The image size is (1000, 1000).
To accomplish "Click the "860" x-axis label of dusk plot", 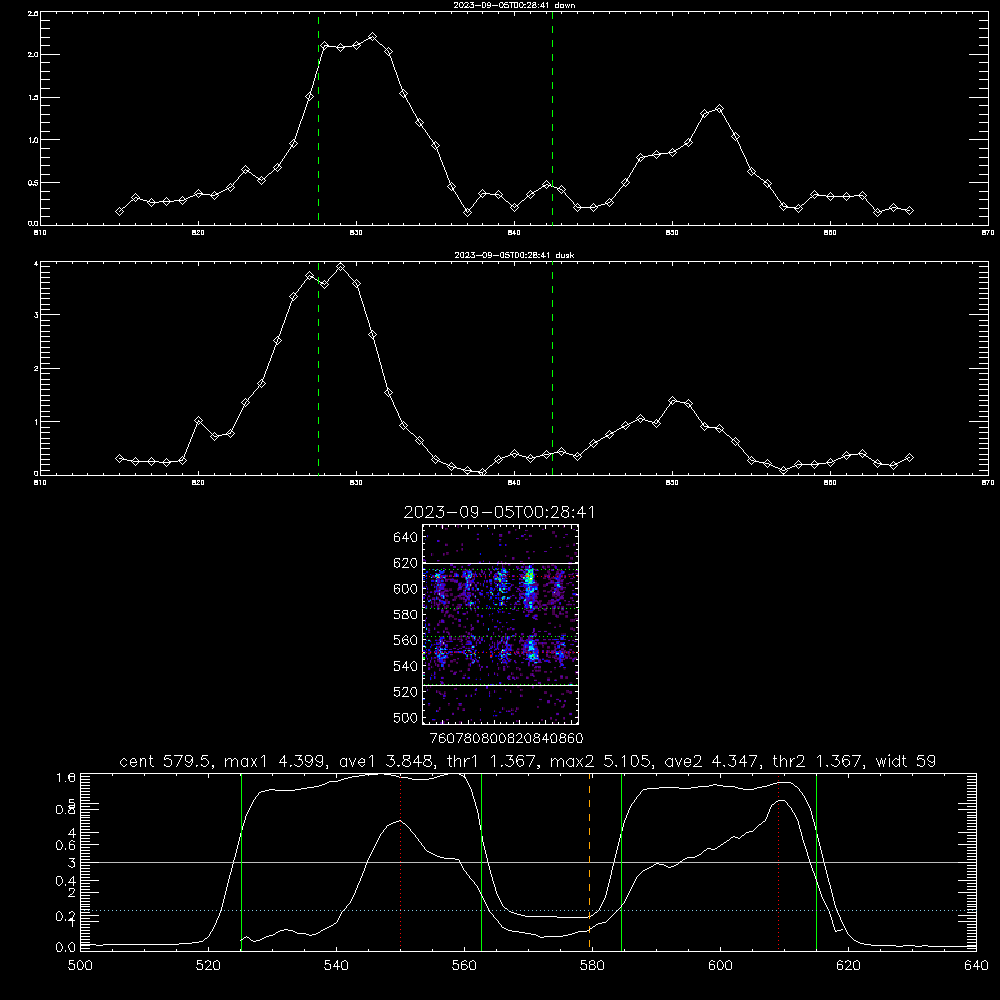I will 830,483.
